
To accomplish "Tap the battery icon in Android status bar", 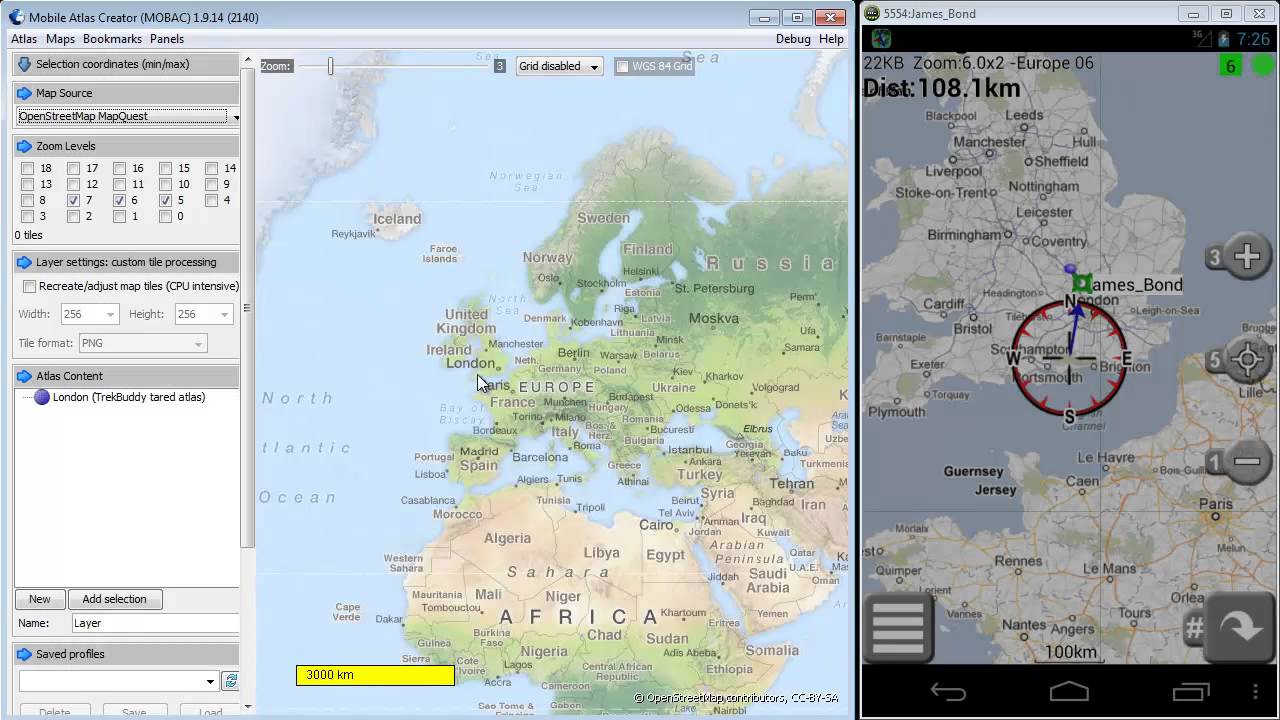I will (1222, 38).
